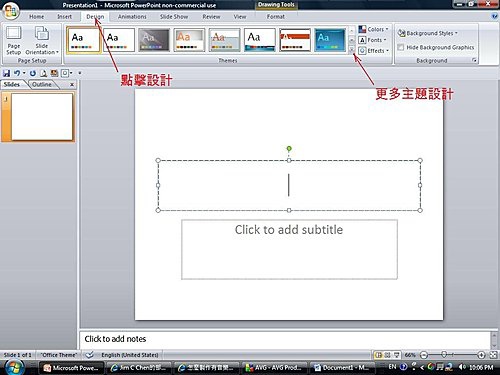500x375 pixels.
Task: Apply the dark gray theme thumbnail
Action: tap(154, 40)
